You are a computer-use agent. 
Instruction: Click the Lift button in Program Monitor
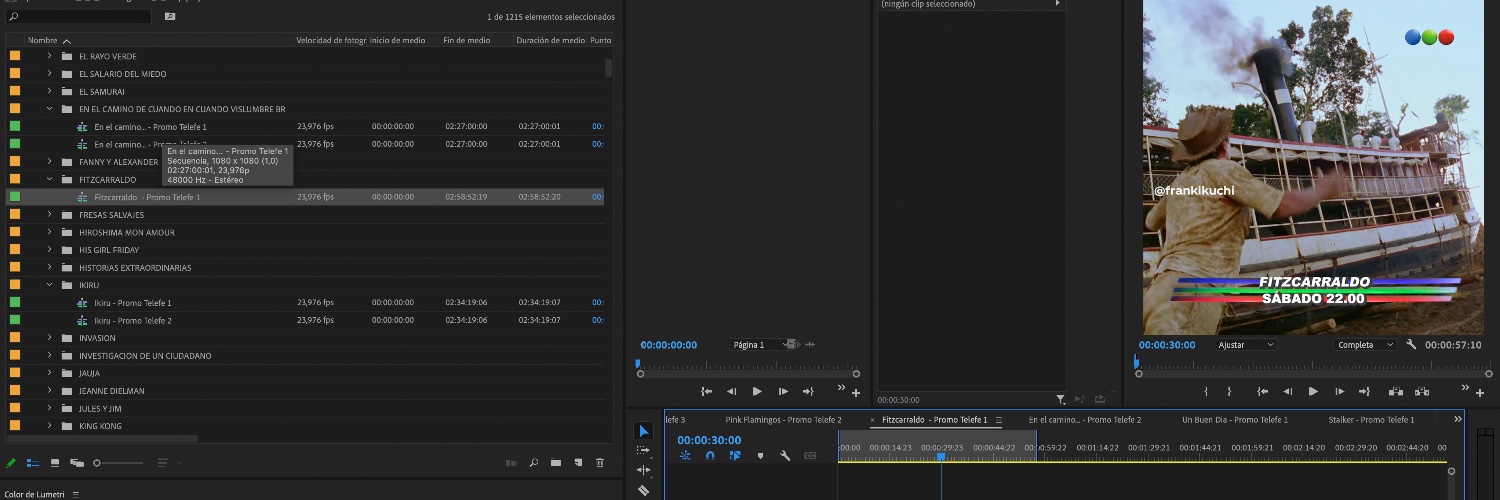click(1396, 392)
